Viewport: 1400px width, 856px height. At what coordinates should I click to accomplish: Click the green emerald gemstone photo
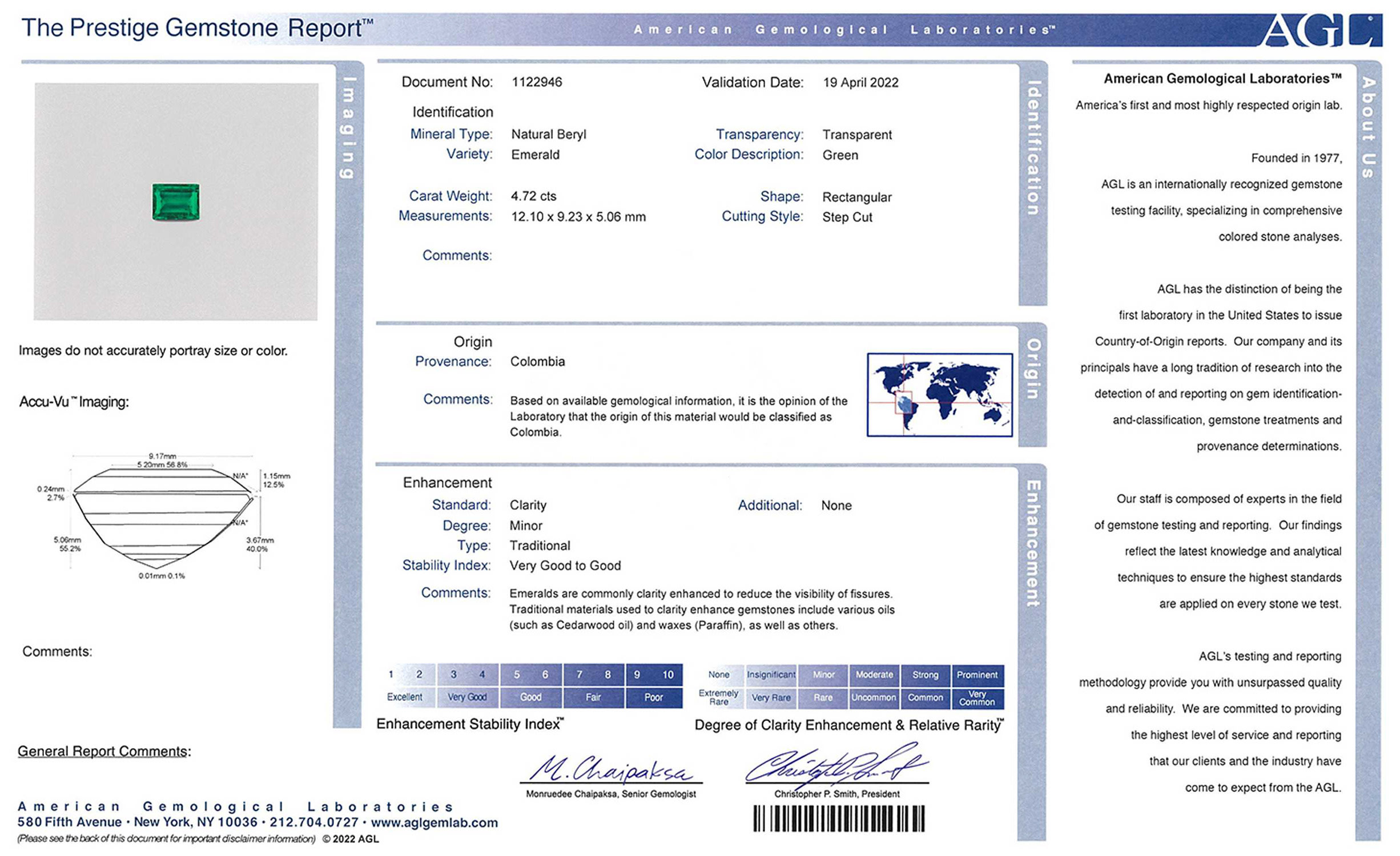176,201
